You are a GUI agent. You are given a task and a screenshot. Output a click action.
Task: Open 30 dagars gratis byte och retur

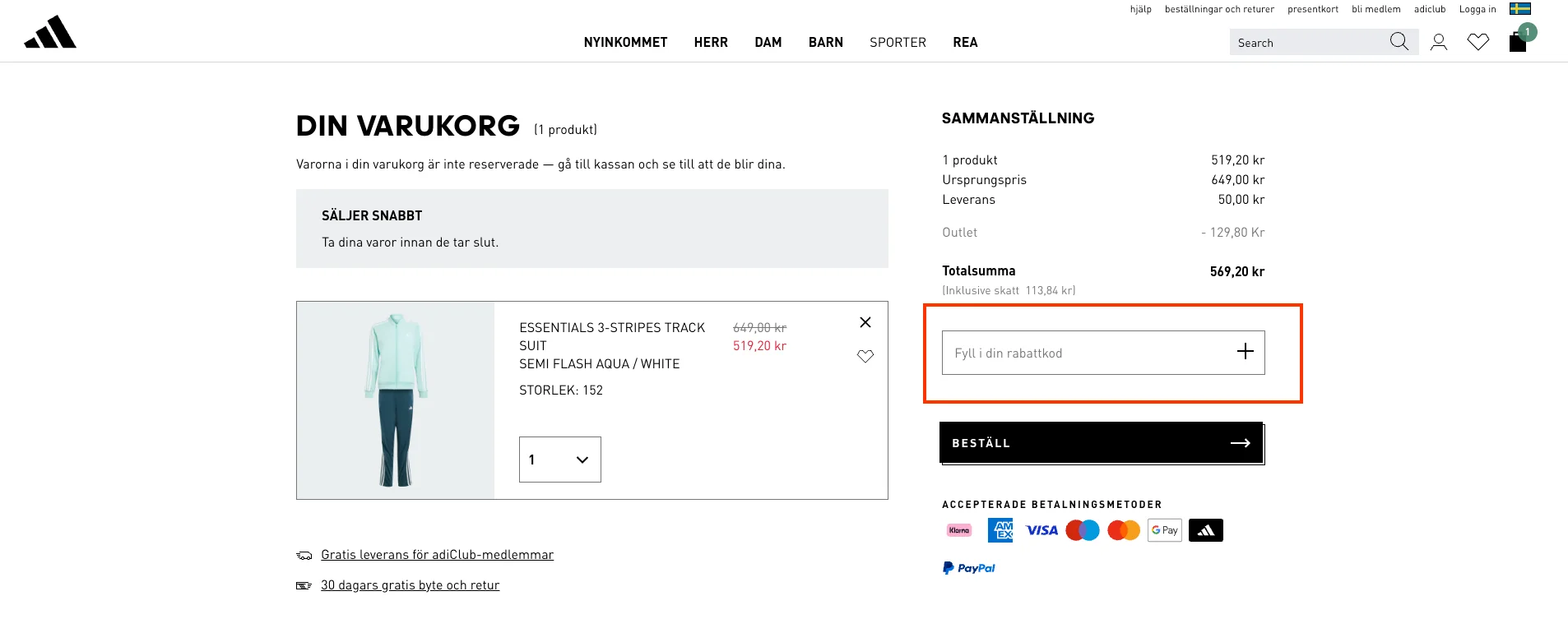410,584
